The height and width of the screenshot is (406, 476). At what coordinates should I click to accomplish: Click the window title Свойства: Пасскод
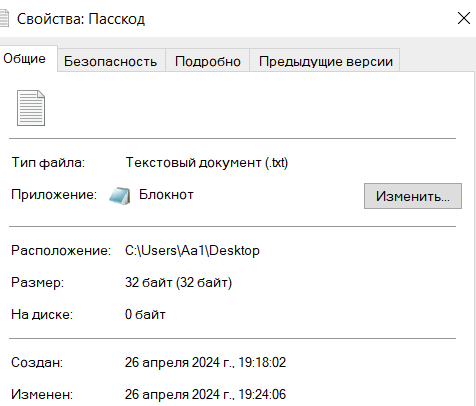(81, 19)
